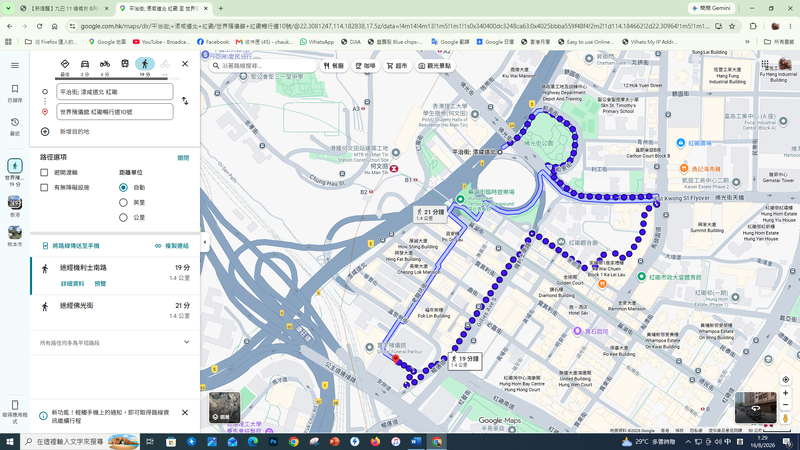Zoom out the map with minus
Screen dimensions: 800x450
786,405
